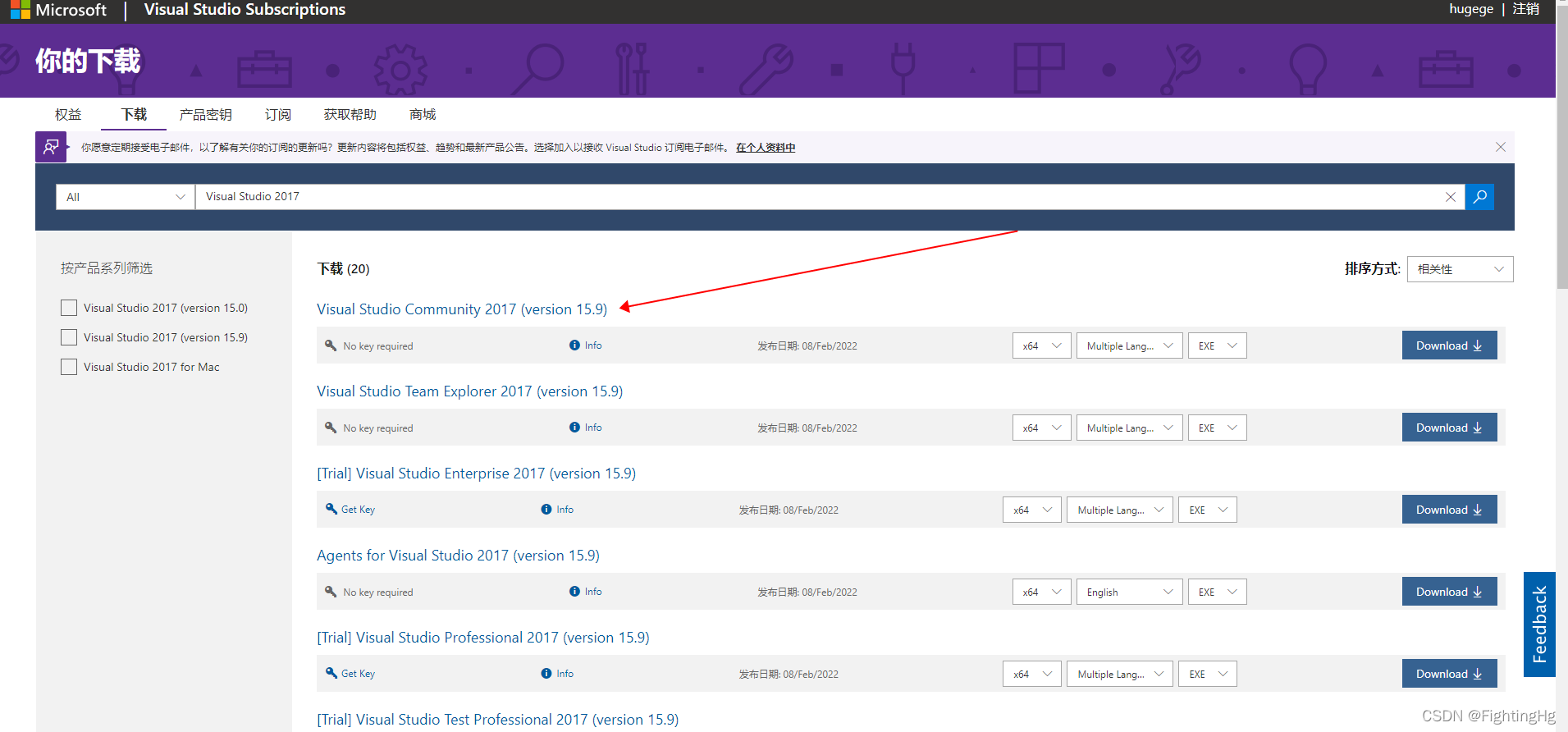The width and height of the screenshot is (1568, 732).
Task: Open language dropdown for Community 2017
Action: coord(1129,345)
